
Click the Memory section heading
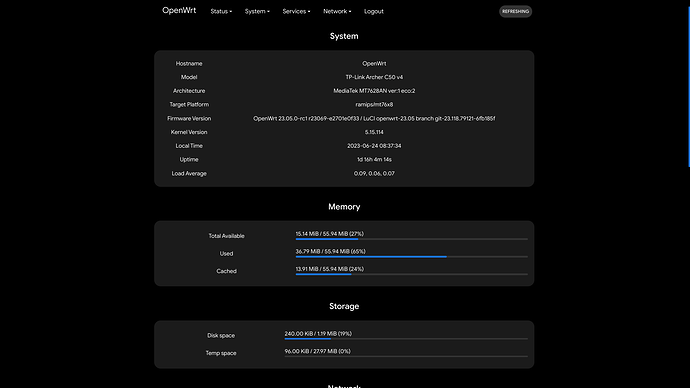tap(344, 207)
